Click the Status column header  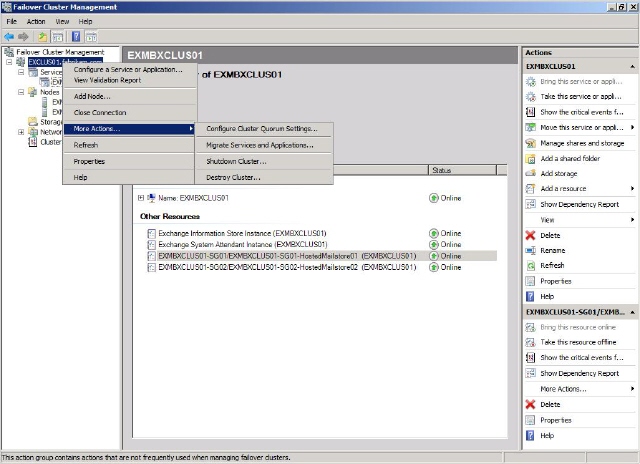[462, 170]
